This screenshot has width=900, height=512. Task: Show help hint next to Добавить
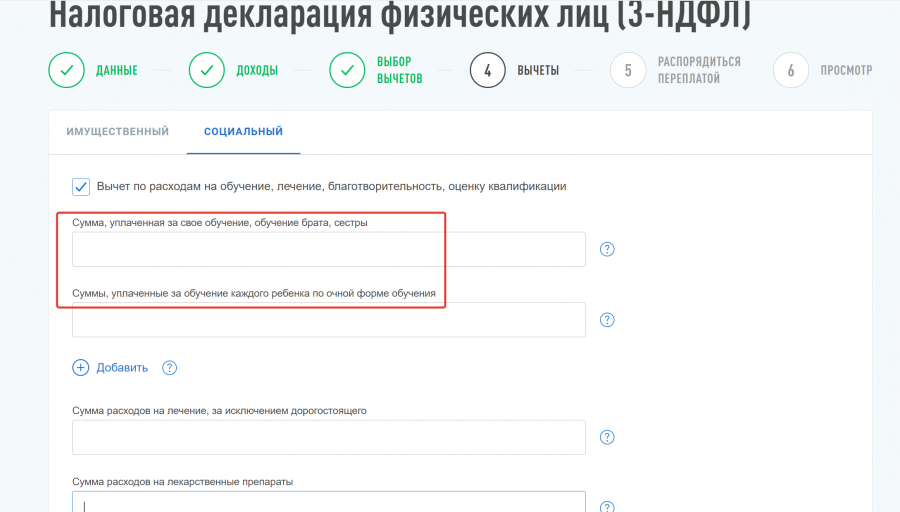coord(170,367)
